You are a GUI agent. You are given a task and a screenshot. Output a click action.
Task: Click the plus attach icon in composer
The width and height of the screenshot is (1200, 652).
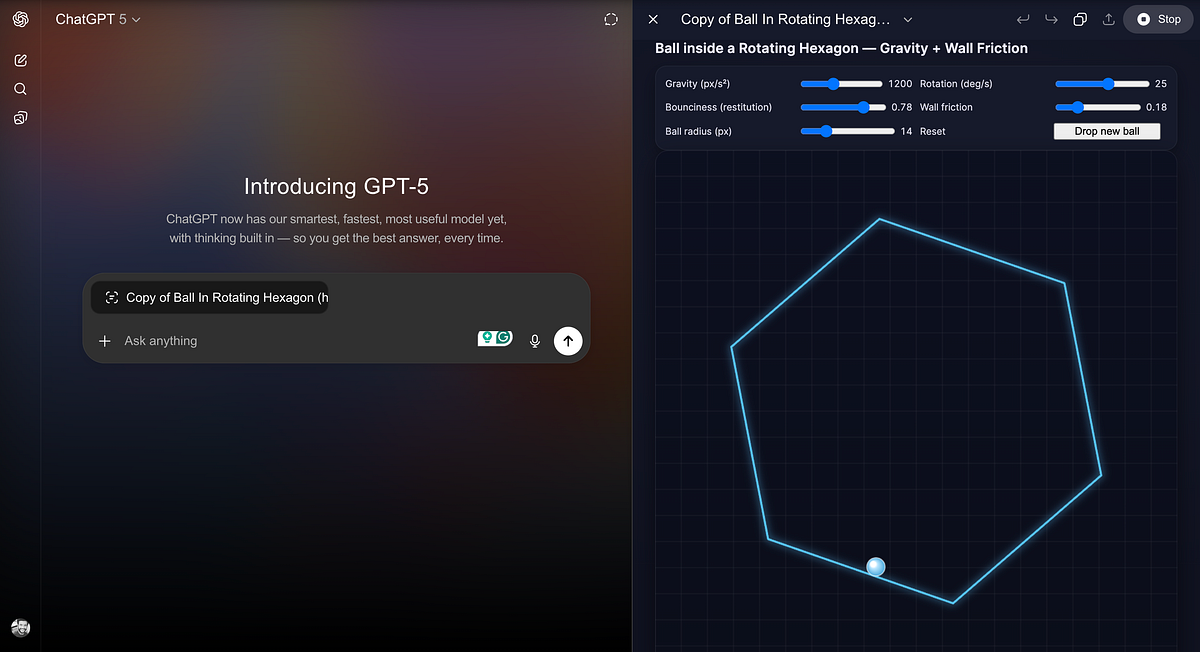[105, 341]
